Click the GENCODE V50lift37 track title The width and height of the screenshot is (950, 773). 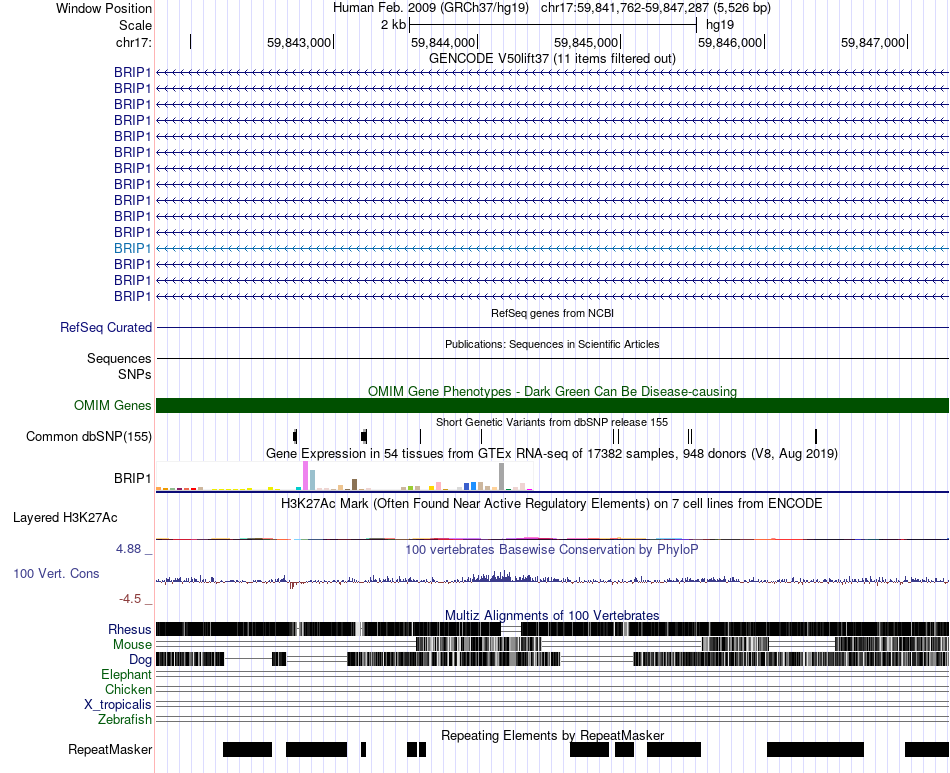pyautogui.click(x=552, y=59)
